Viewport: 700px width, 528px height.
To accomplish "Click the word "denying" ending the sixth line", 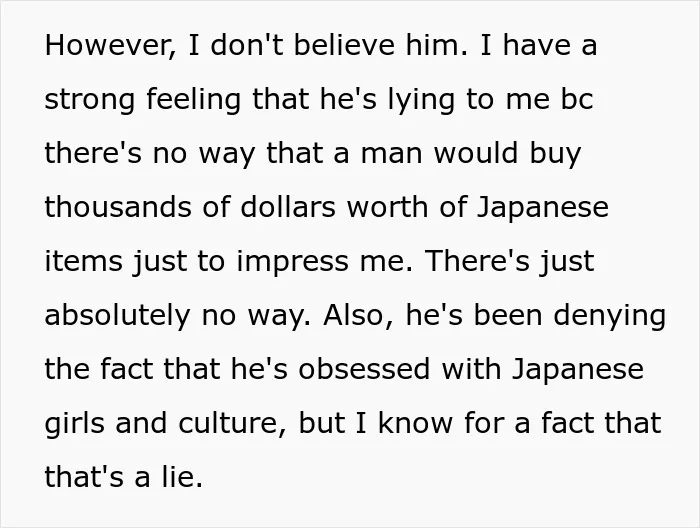I will (610, 316).
